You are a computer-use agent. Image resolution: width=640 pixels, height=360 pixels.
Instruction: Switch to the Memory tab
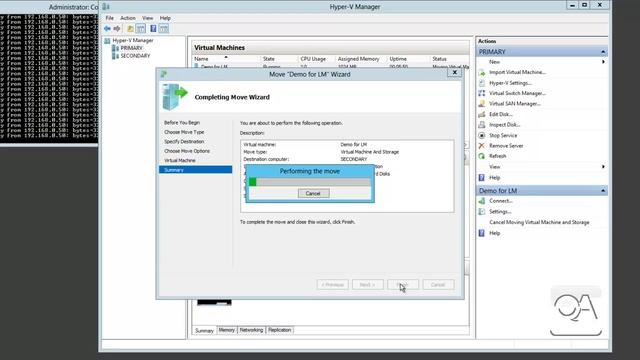point(227,330)
